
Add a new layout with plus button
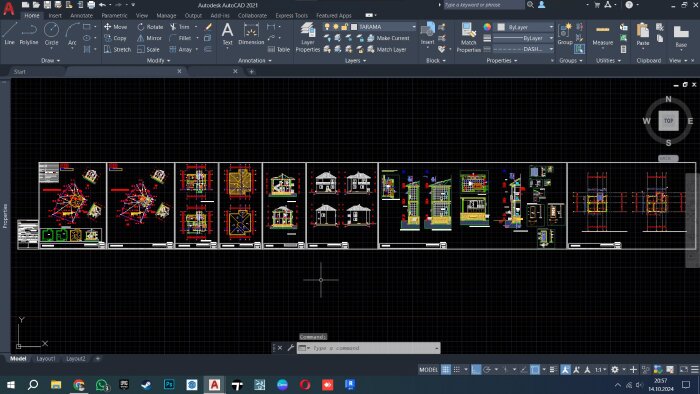(97, 359)
